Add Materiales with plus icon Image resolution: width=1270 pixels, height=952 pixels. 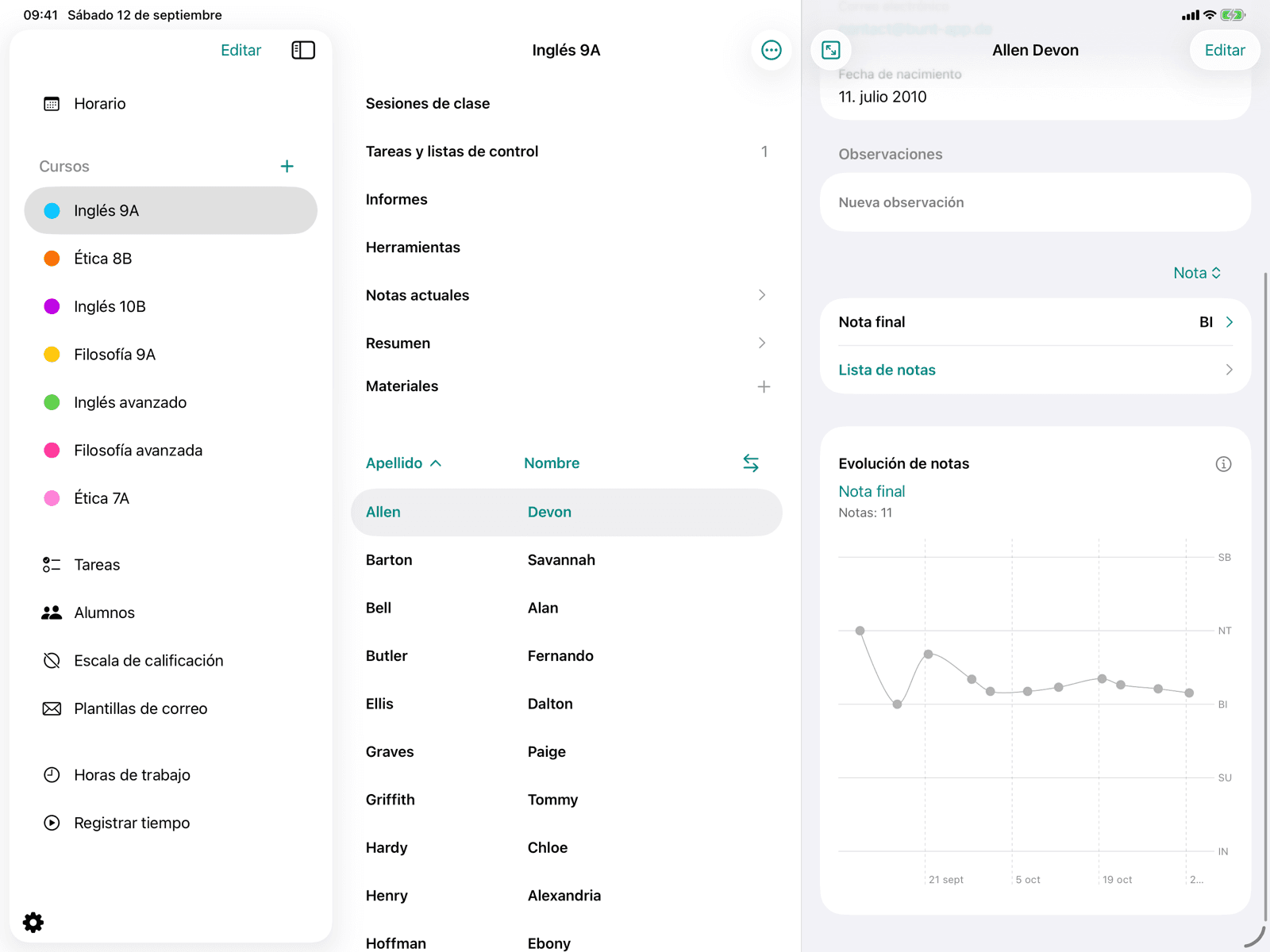tap(764, 386)
